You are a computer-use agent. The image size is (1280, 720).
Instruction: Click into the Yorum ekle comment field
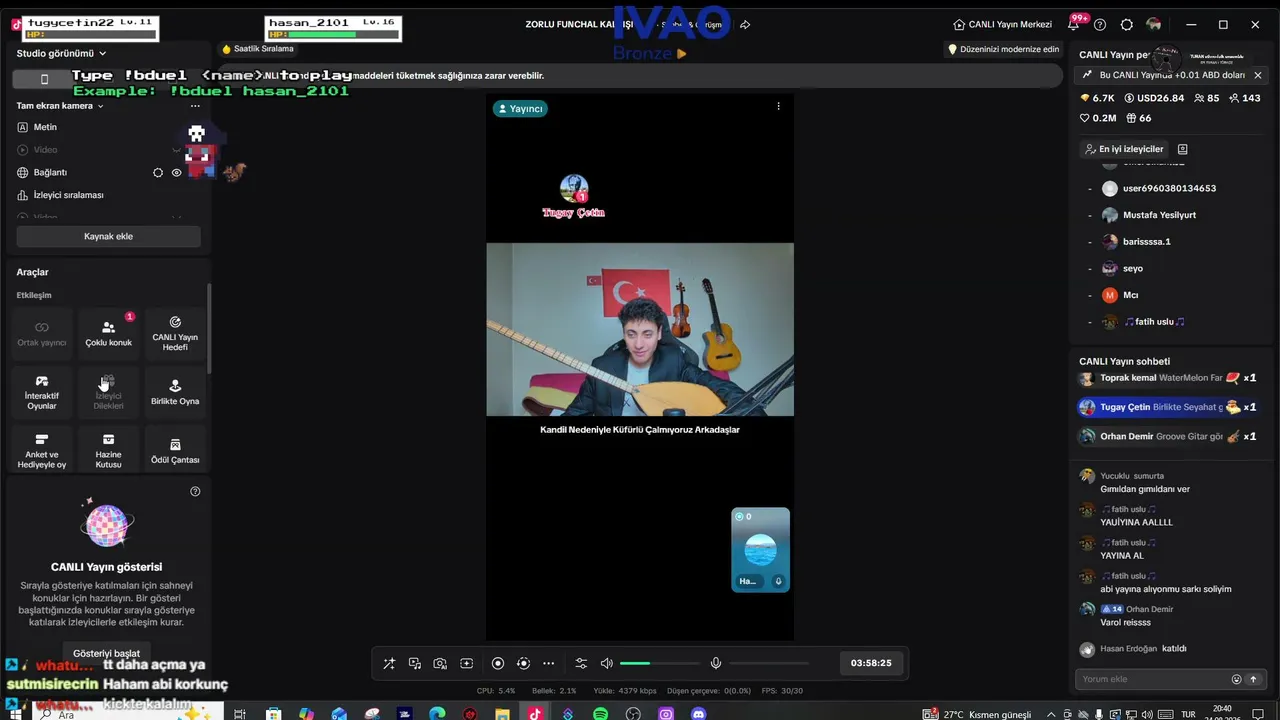click(x=1150, y=679)
